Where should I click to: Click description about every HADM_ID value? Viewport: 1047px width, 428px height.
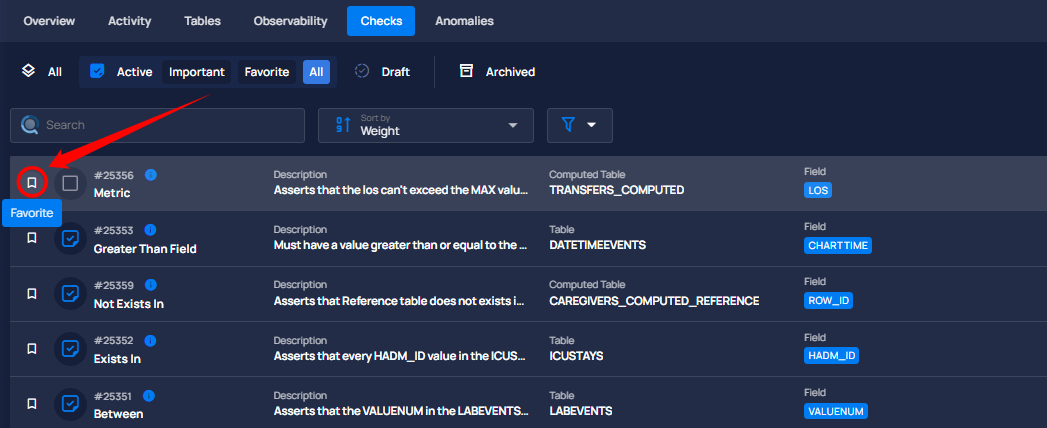tap(401, 356)
